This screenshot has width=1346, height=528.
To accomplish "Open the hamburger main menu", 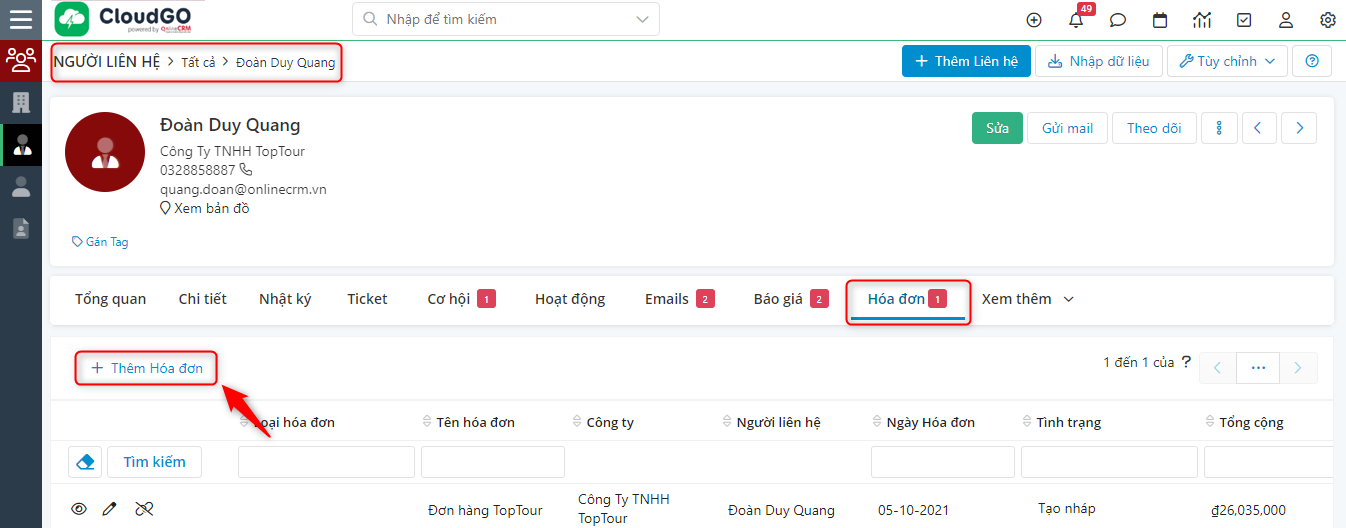I will coord(20,19).
